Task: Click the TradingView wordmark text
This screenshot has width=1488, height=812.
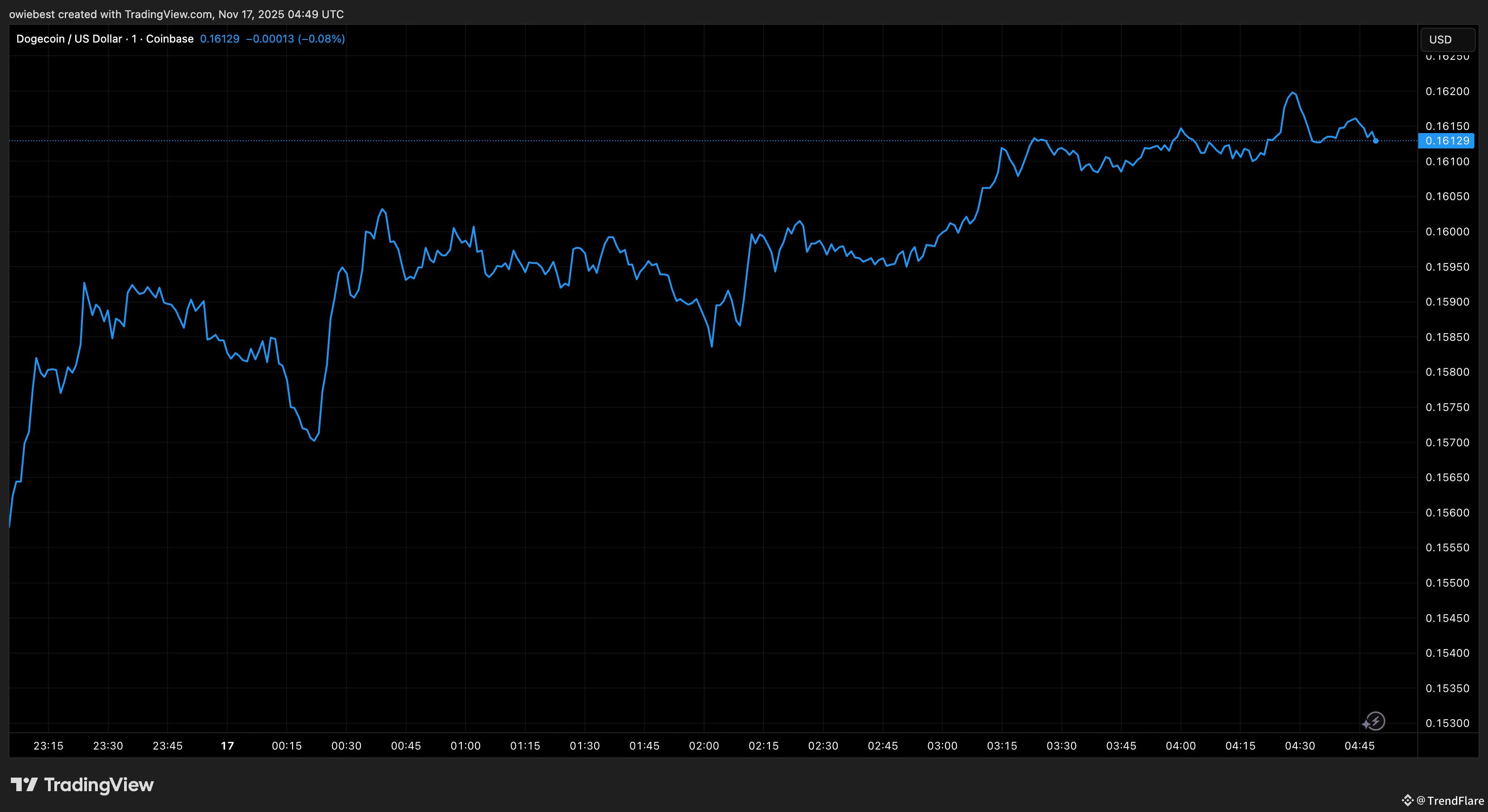Action: point(99,784)
